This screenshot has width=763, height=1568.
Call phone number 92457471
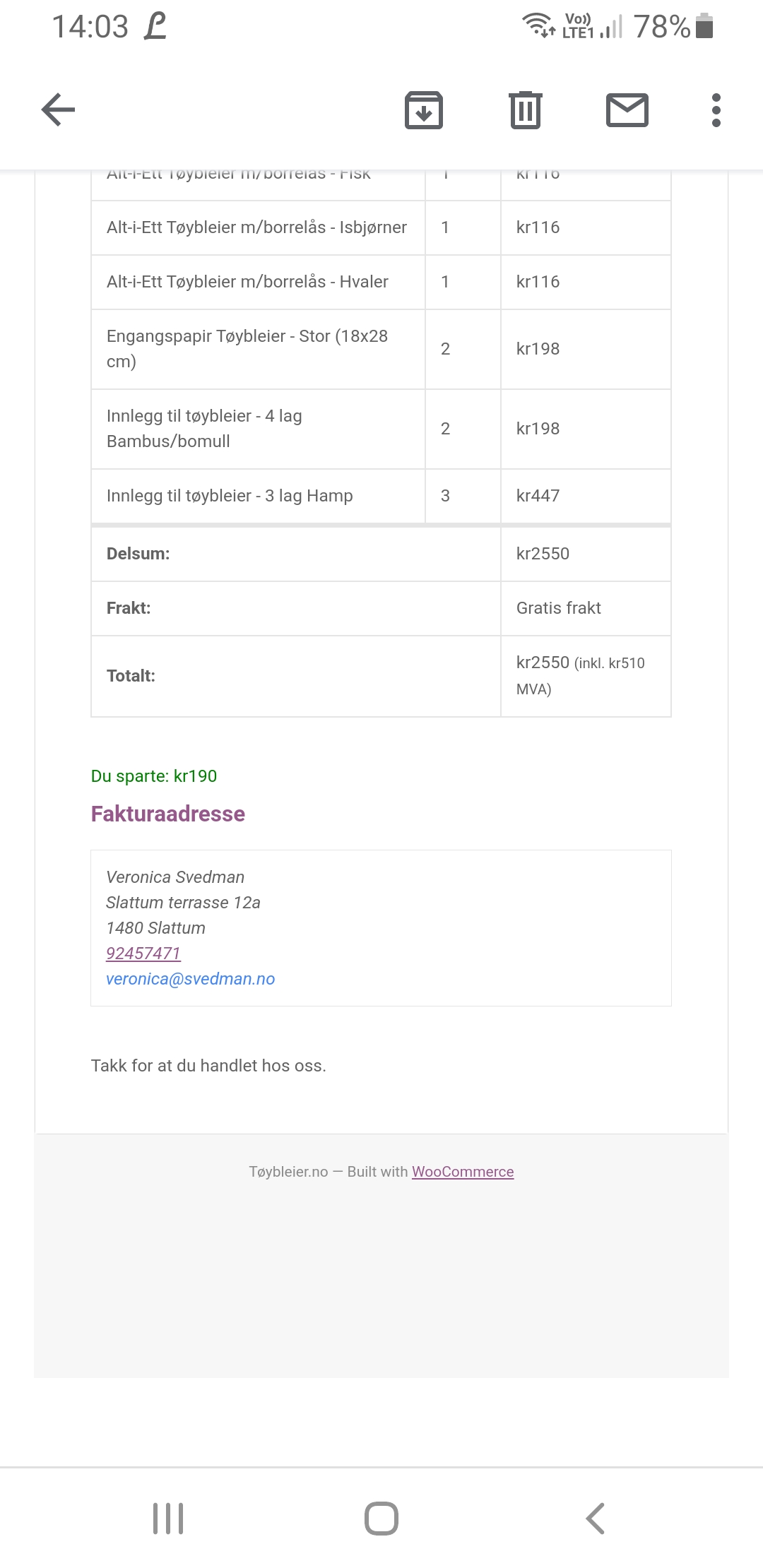(143, 954)
